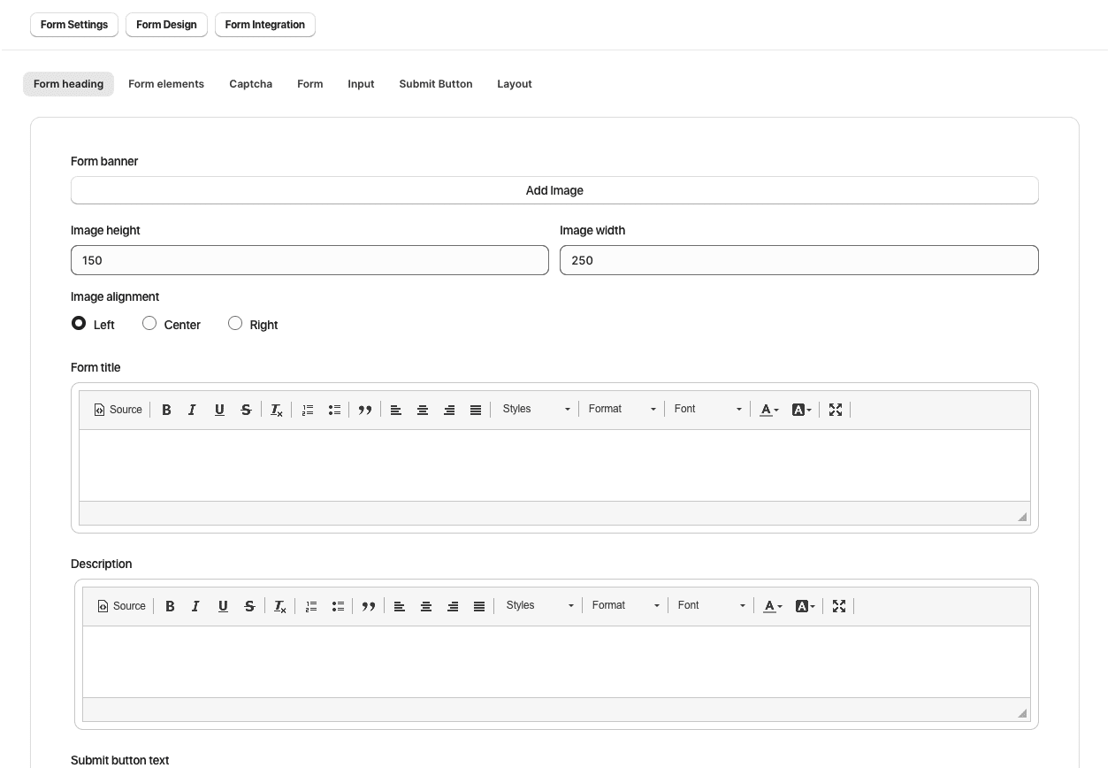
Task: Switch to the Form tab
Action: [310, 84]
